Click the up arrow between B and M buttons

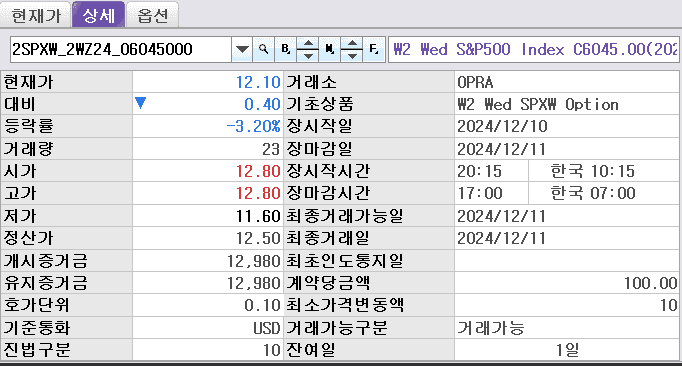coord(308,44)
